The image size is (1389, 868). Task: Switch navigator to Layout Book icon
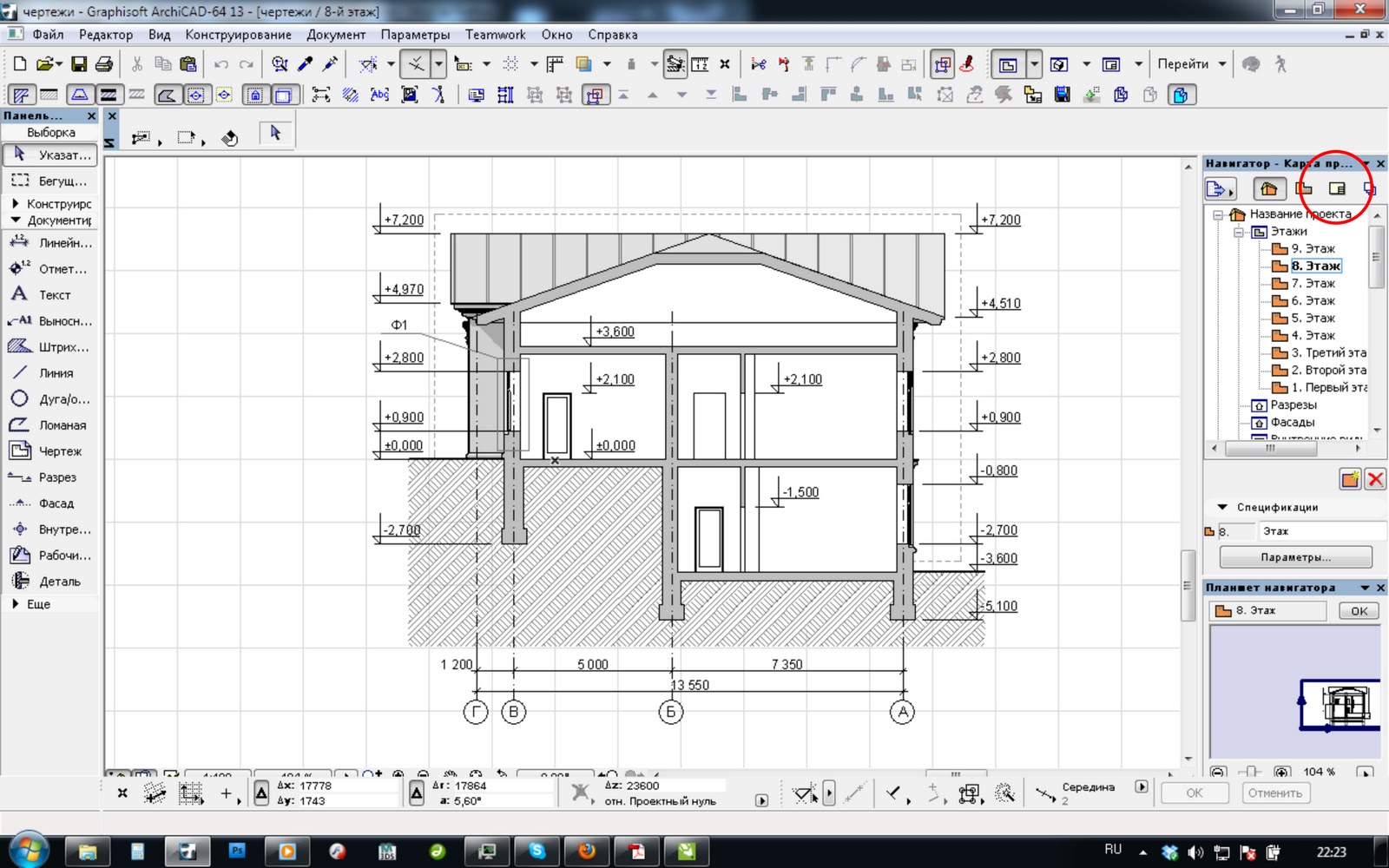[x=1338, y=188]
